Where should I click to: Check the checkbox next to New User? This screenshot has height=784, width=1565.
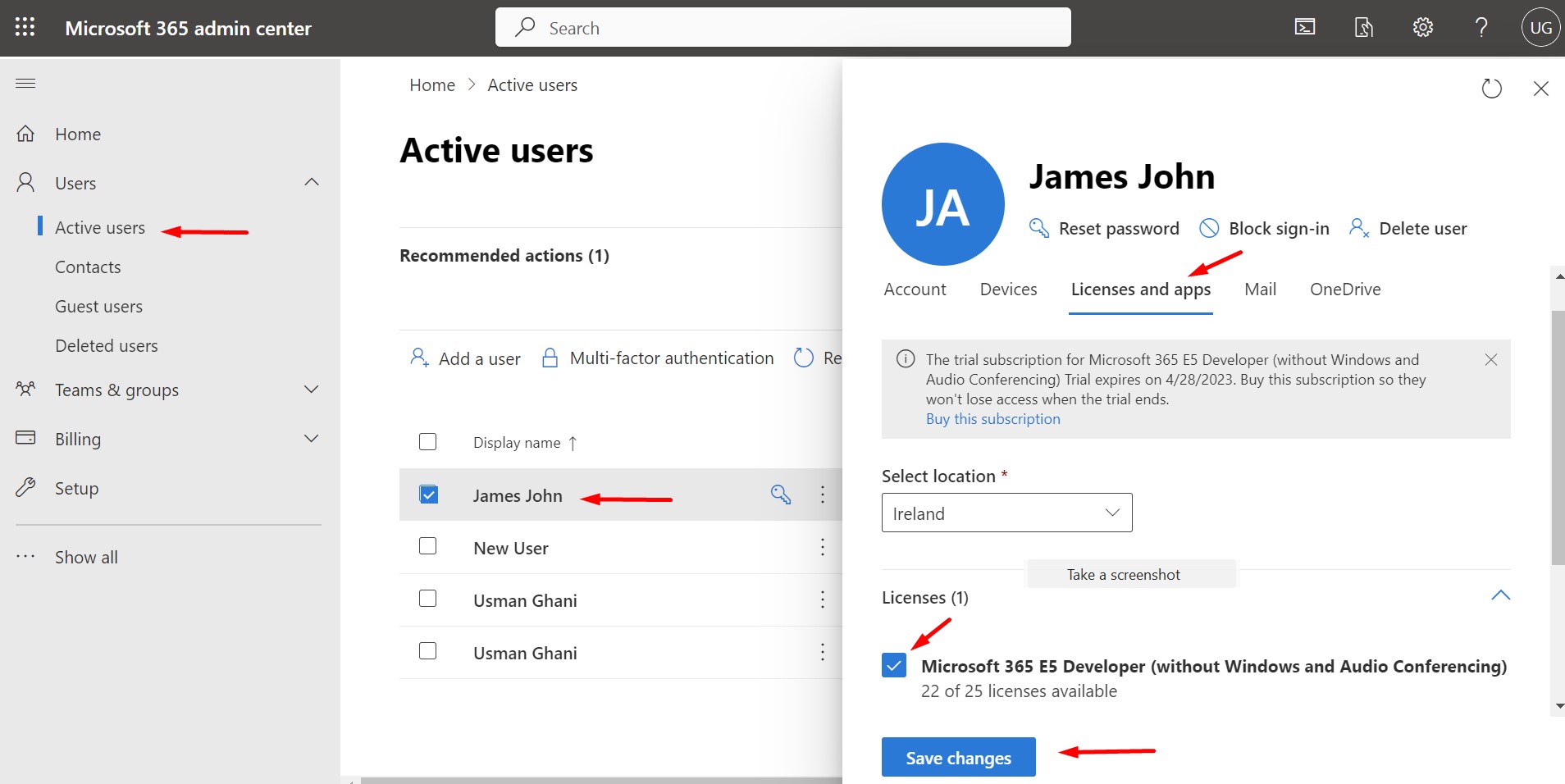tap(427, 546)
